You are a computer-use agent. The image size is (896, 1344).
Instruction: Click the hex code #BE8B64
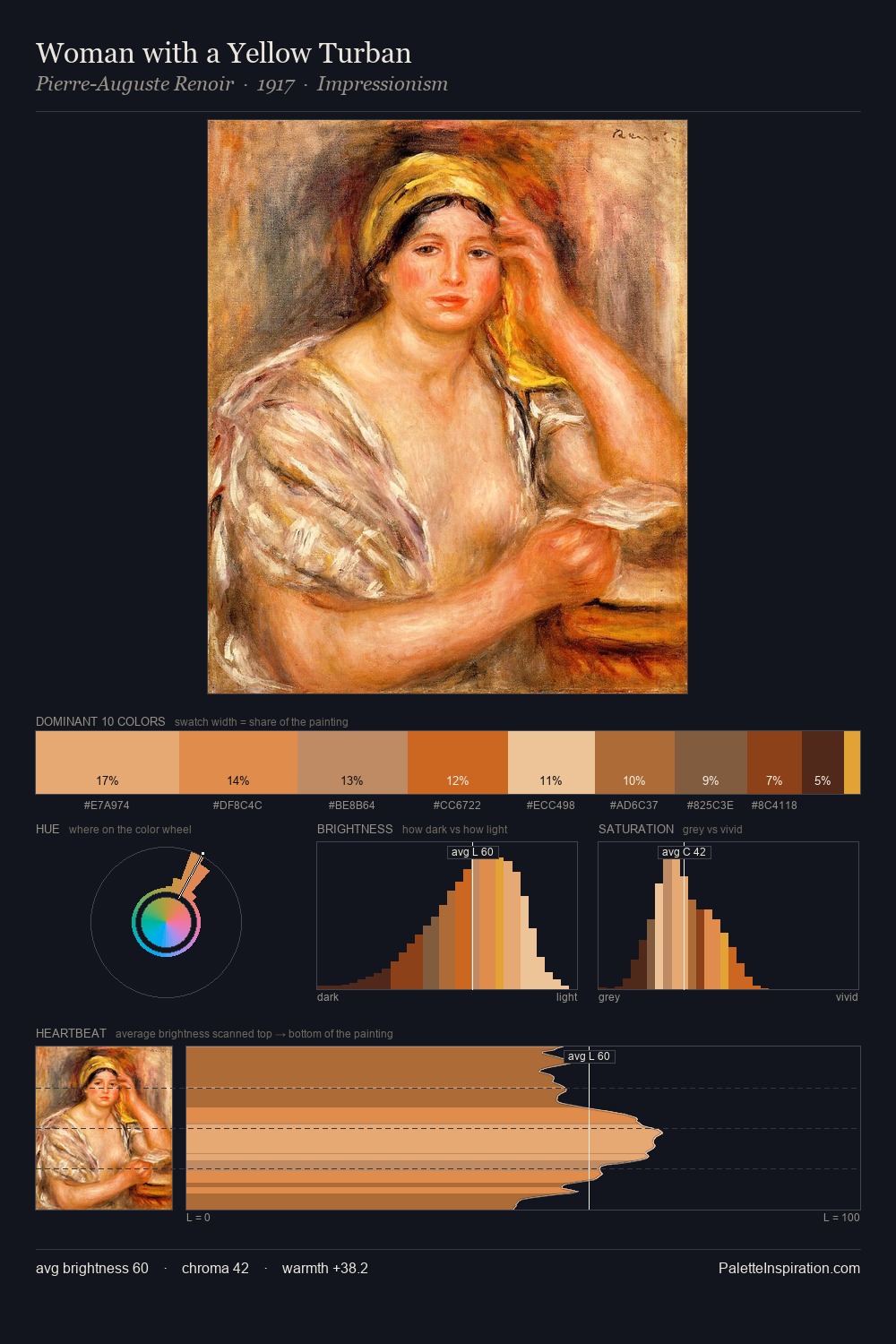352,806
